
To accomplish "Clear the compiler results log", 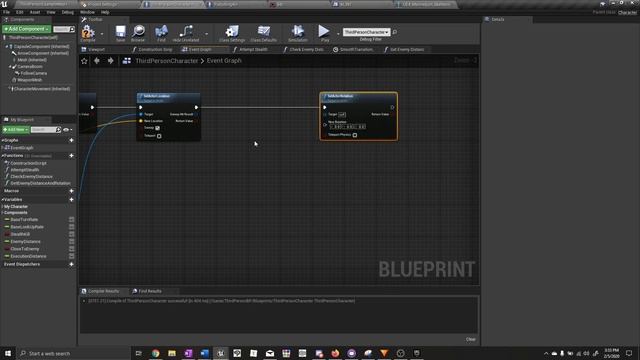I will pos(471,339).
